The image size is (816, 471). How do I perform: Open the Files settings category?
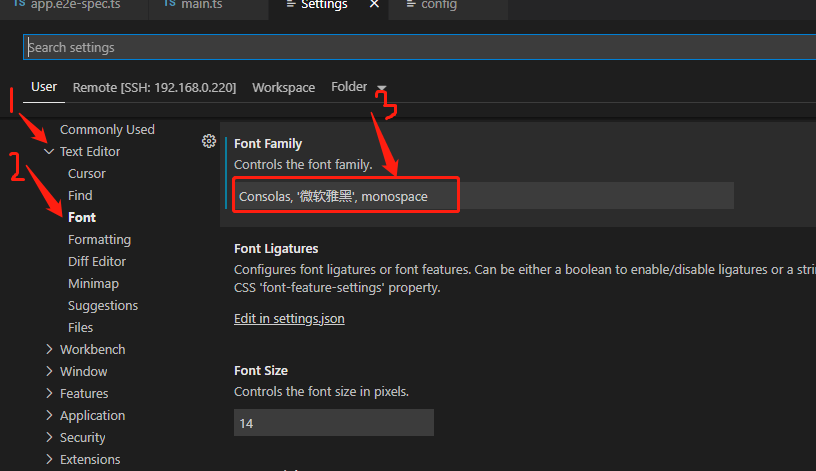click(81, 327)
